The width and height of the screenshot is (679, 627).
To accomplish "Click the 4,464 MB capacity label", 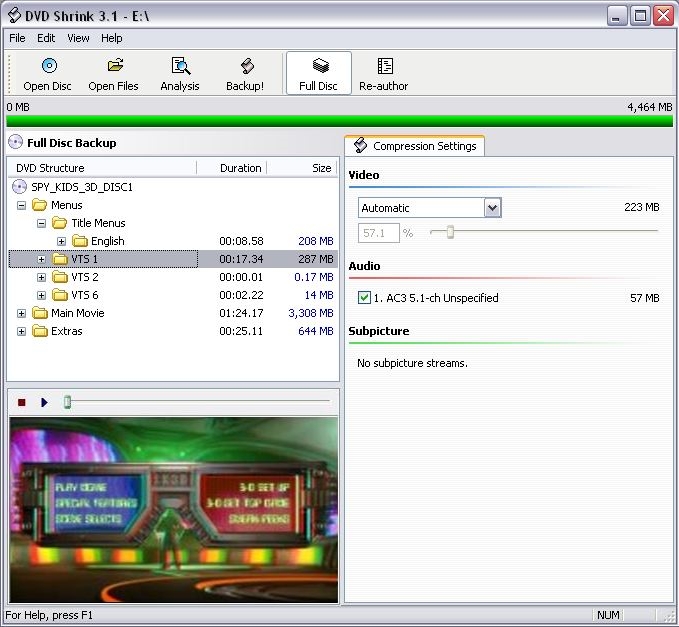I will tap(650, 107).
